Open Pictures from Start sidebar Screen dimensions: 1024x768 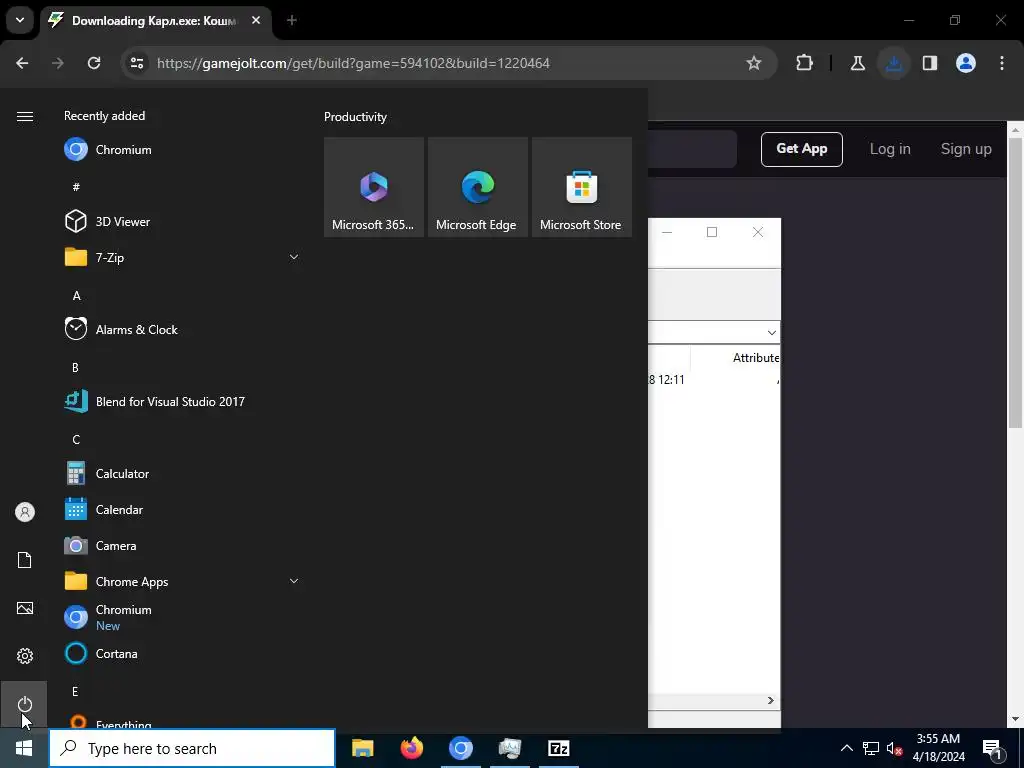(25, 608)
